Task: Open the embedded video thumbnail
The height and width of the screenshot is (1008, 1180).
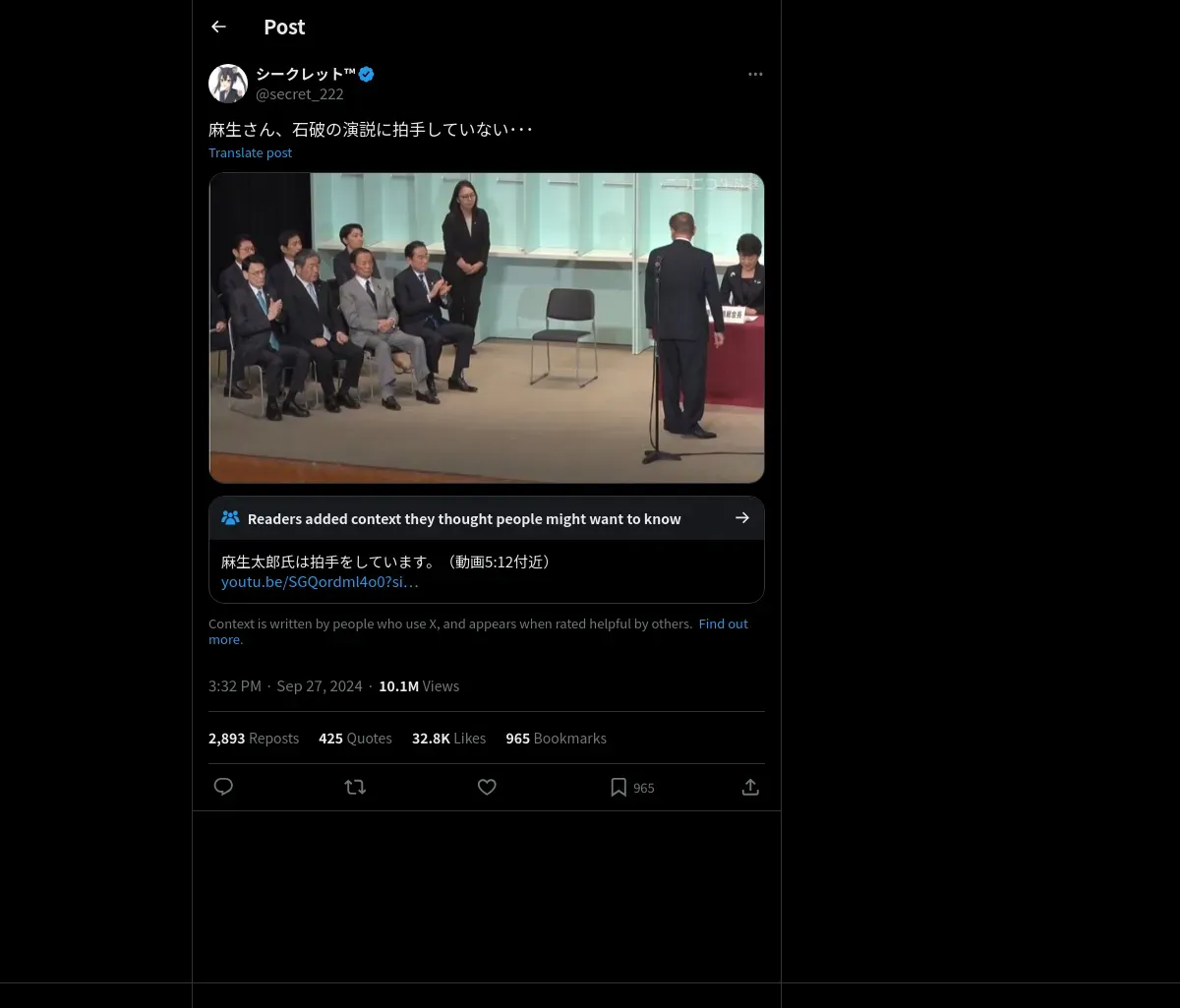Action: click(486, 327)
